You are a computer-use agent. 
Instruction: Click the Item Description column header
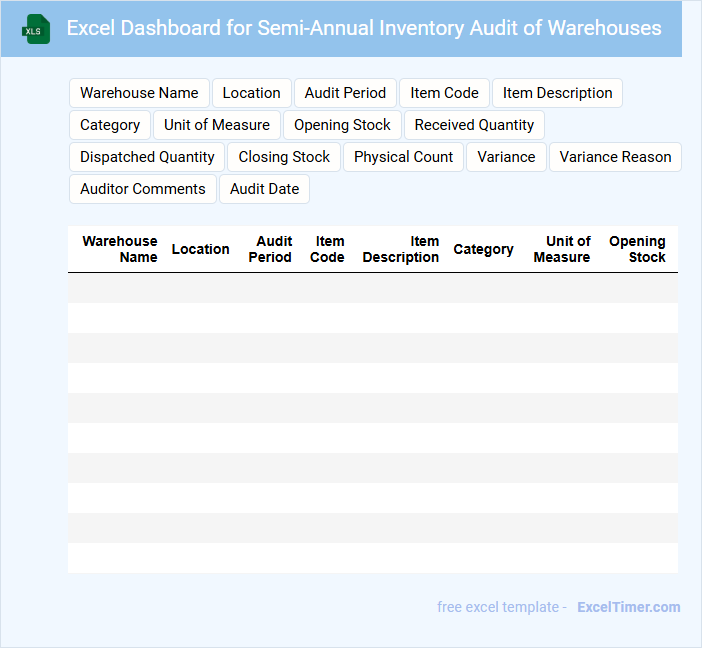pos(401,249)
